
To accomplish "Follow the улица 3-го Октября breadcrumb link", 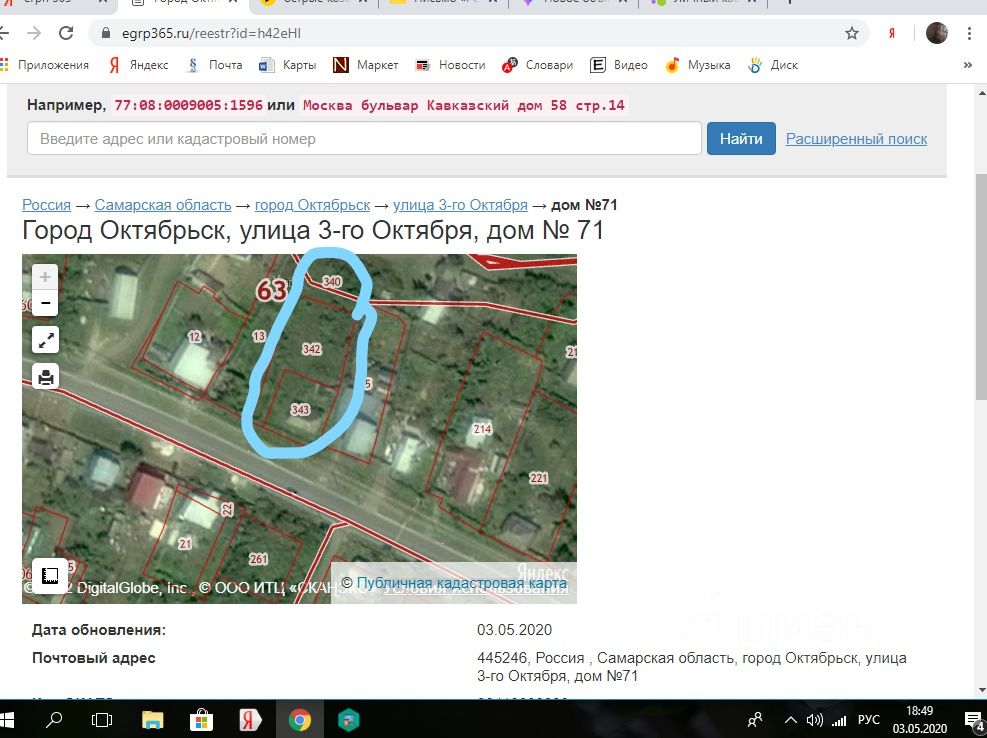I will point(460,205).
